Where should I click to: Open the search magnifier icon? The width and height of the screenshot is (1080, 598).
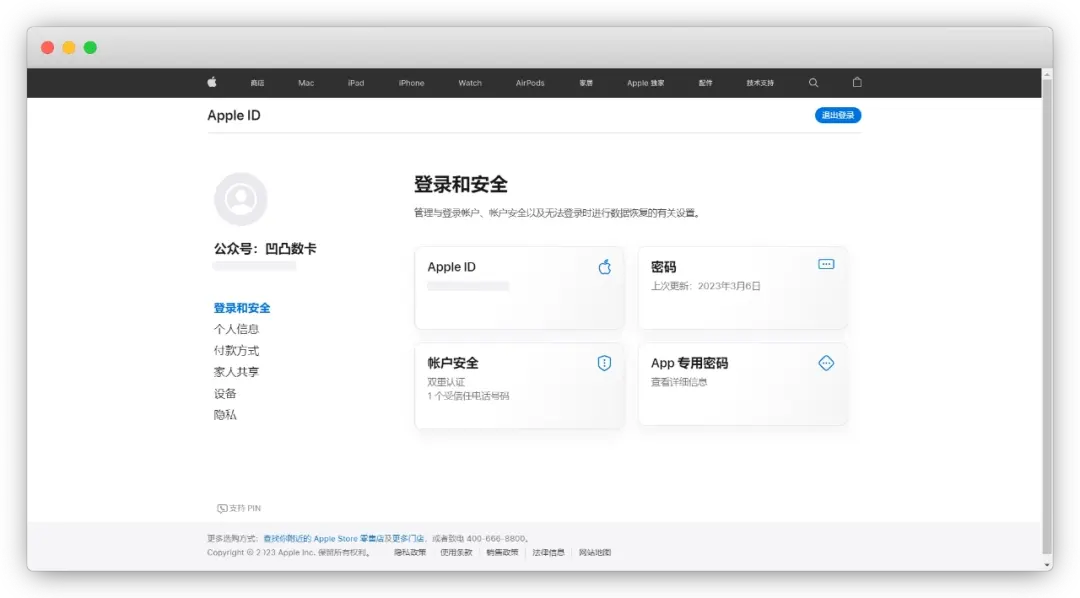tap(813, 83)
